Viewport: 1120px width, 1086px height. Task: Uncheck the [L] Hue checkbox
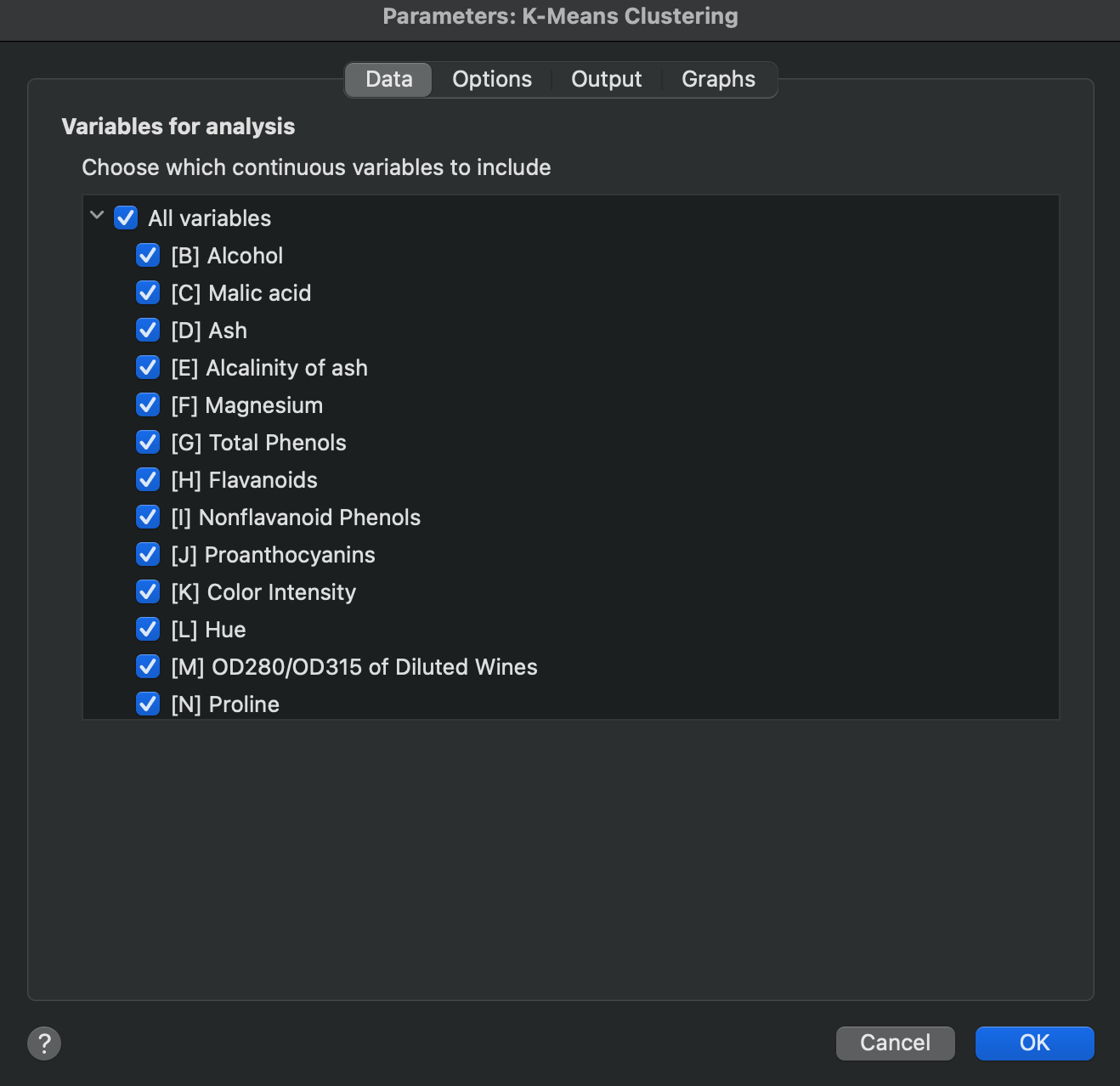click(x=148, y=629)
